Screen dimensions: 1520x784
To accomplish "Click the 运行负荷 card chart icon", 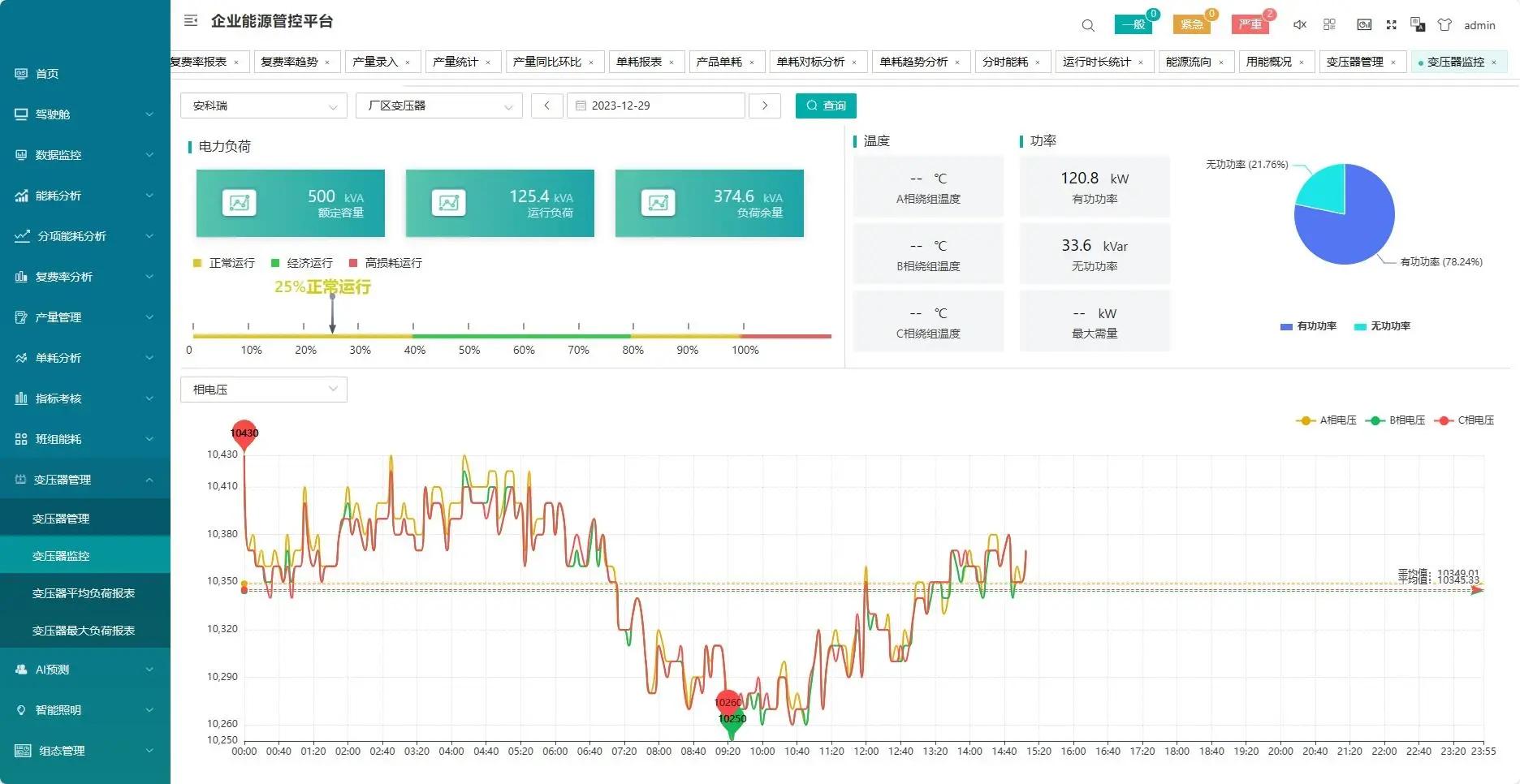I will point(449,203).
